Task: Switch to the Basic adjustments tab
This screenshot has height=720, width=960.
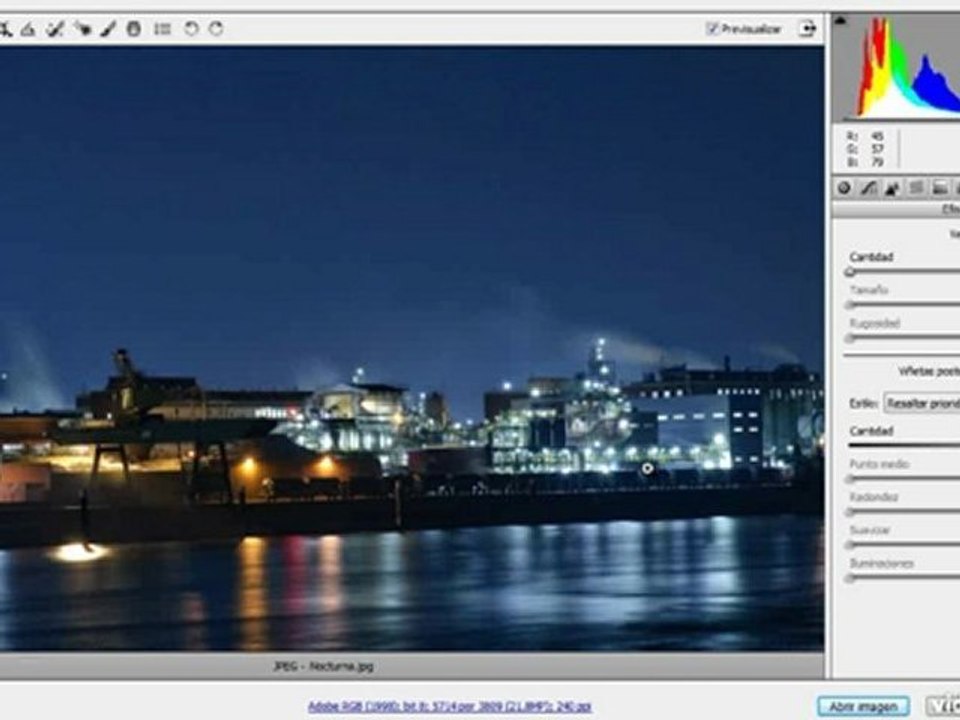Action: (844, 188)
